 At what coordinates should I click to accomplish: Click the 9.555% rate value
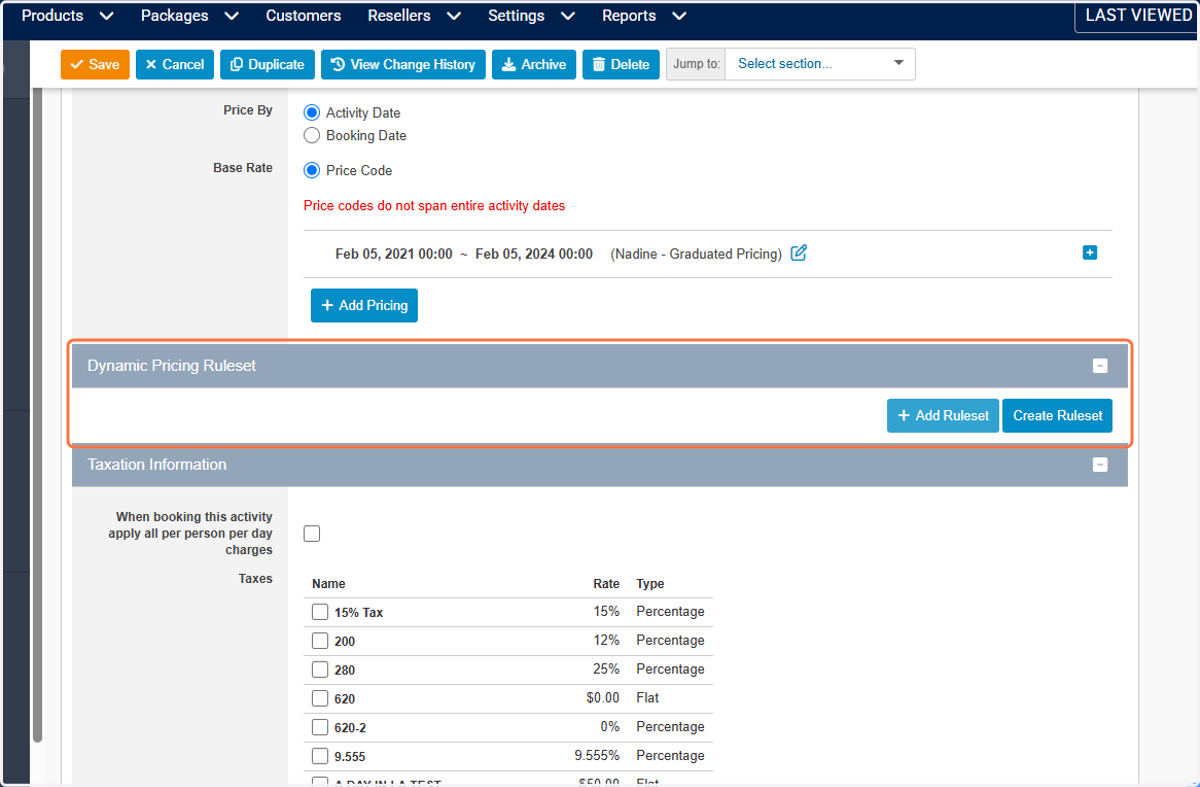coord(597,756)
